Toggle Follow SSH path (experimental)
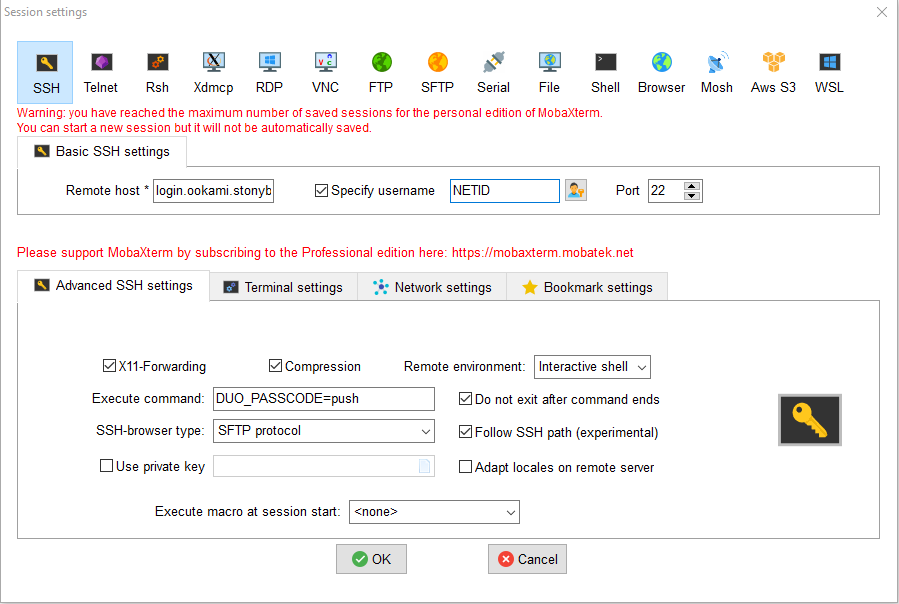 [465, 431]
